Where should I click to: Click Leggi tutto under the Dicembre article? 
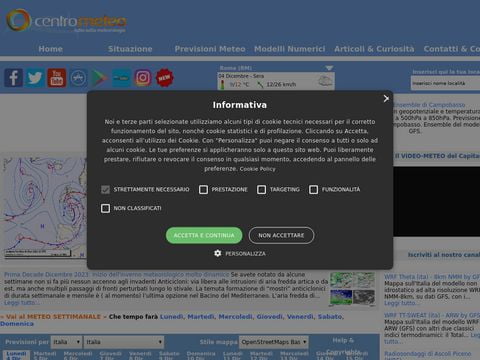coord(22,303)
